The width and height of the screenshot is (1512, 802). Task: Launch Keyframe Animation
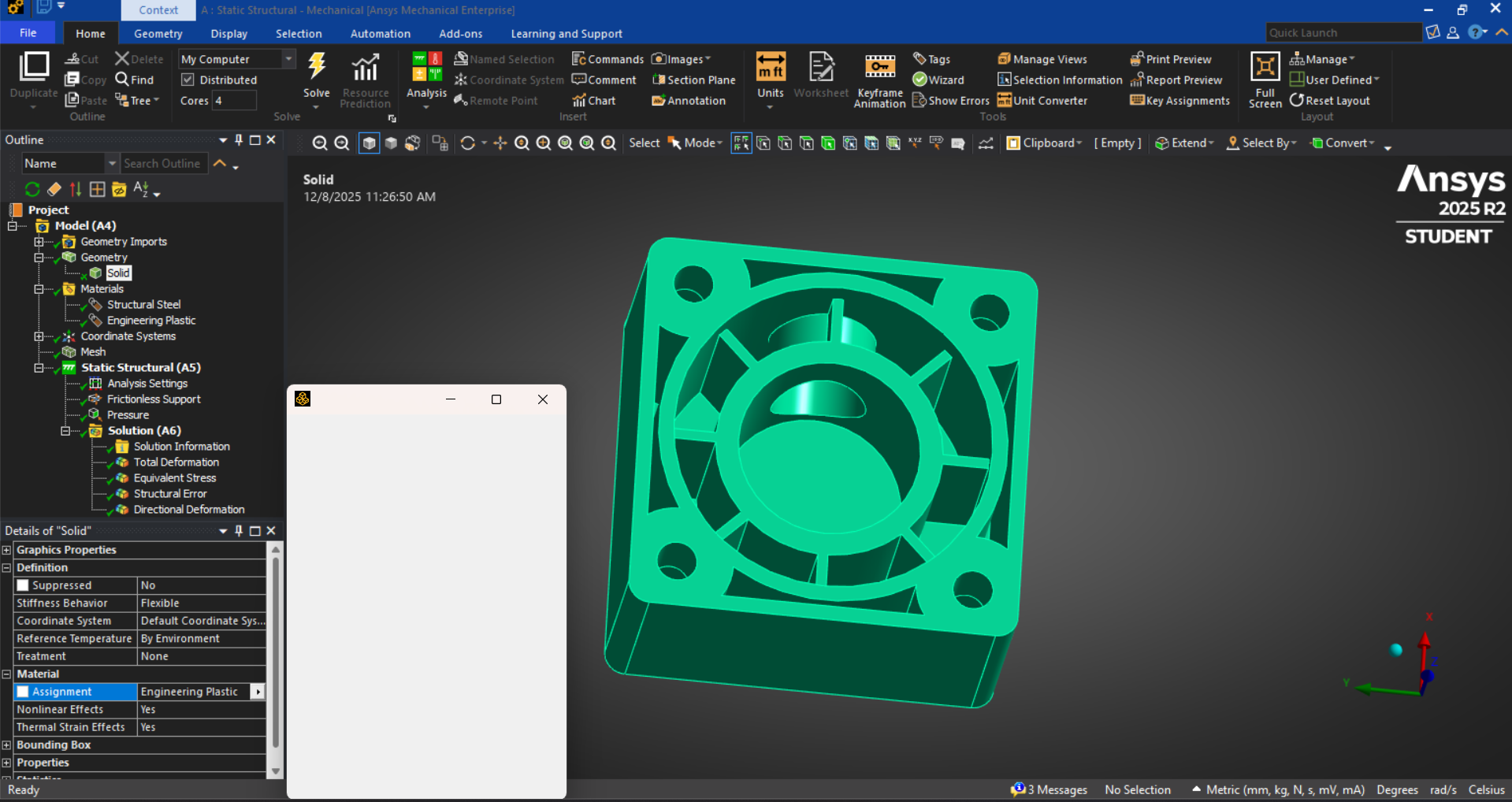pyautogui.click(x=879, y=69)
